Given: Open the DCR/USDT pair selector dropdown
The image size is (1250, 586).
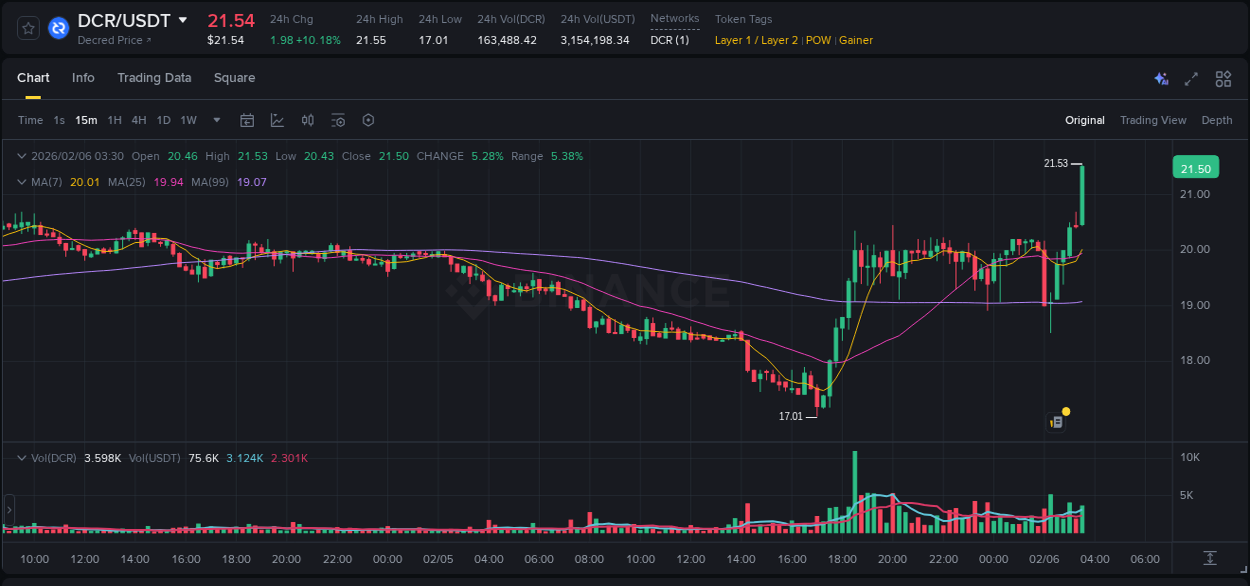Looking at the screenshot, I should coord(182,20).
